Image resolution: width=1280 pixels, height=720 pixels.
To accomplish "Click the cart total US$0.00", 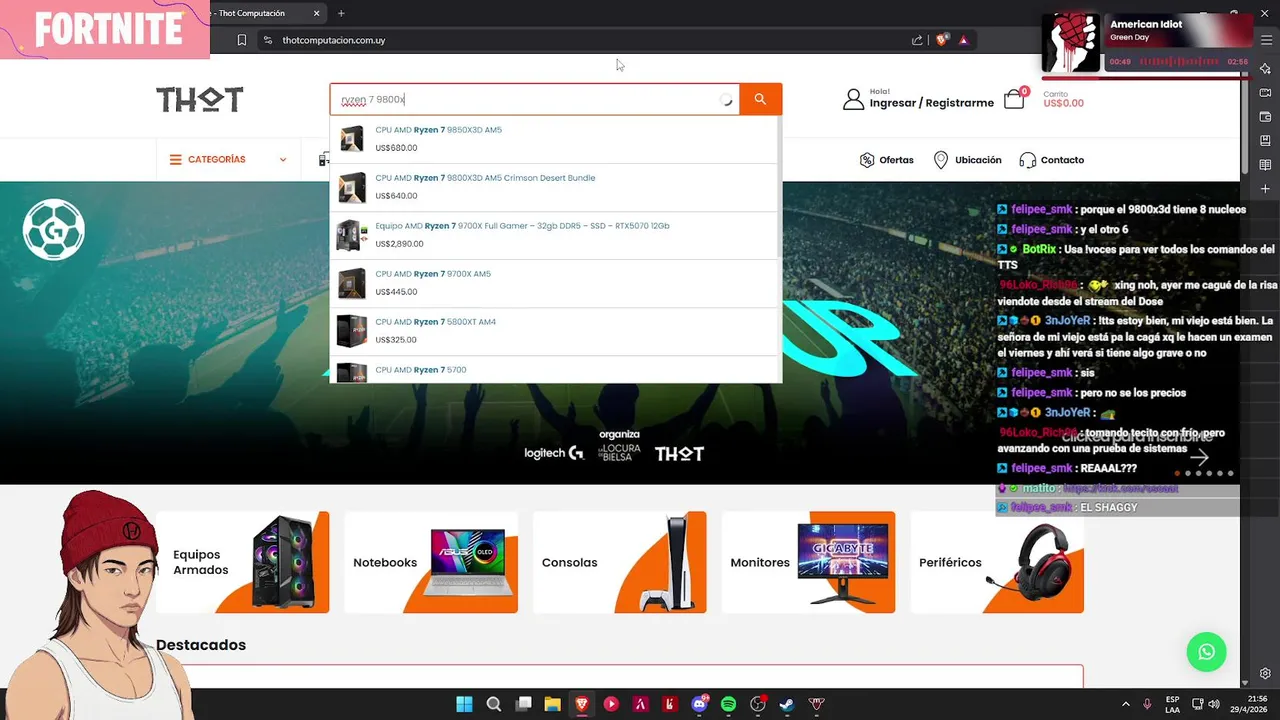I will click(1063, 103).
